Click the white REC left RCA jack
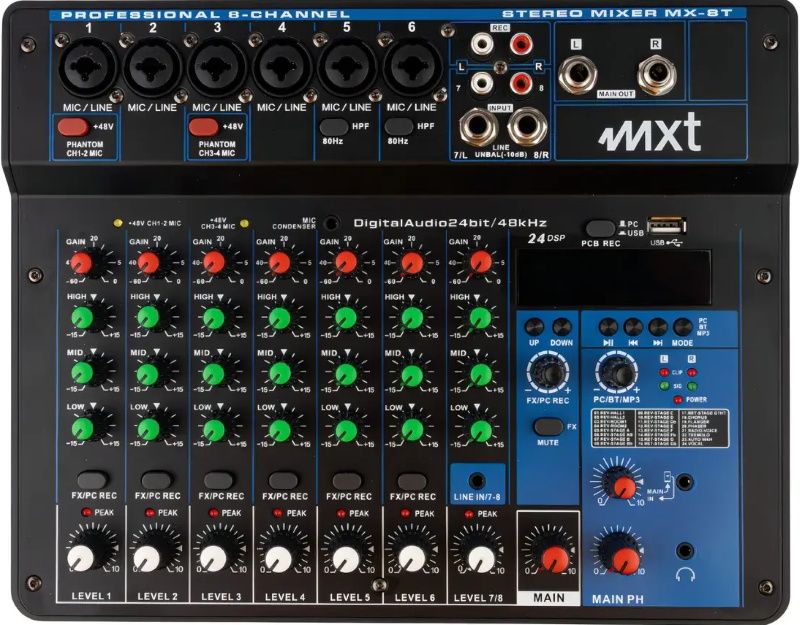The height and width of the screenshot is (625, 800). (482, 44)
